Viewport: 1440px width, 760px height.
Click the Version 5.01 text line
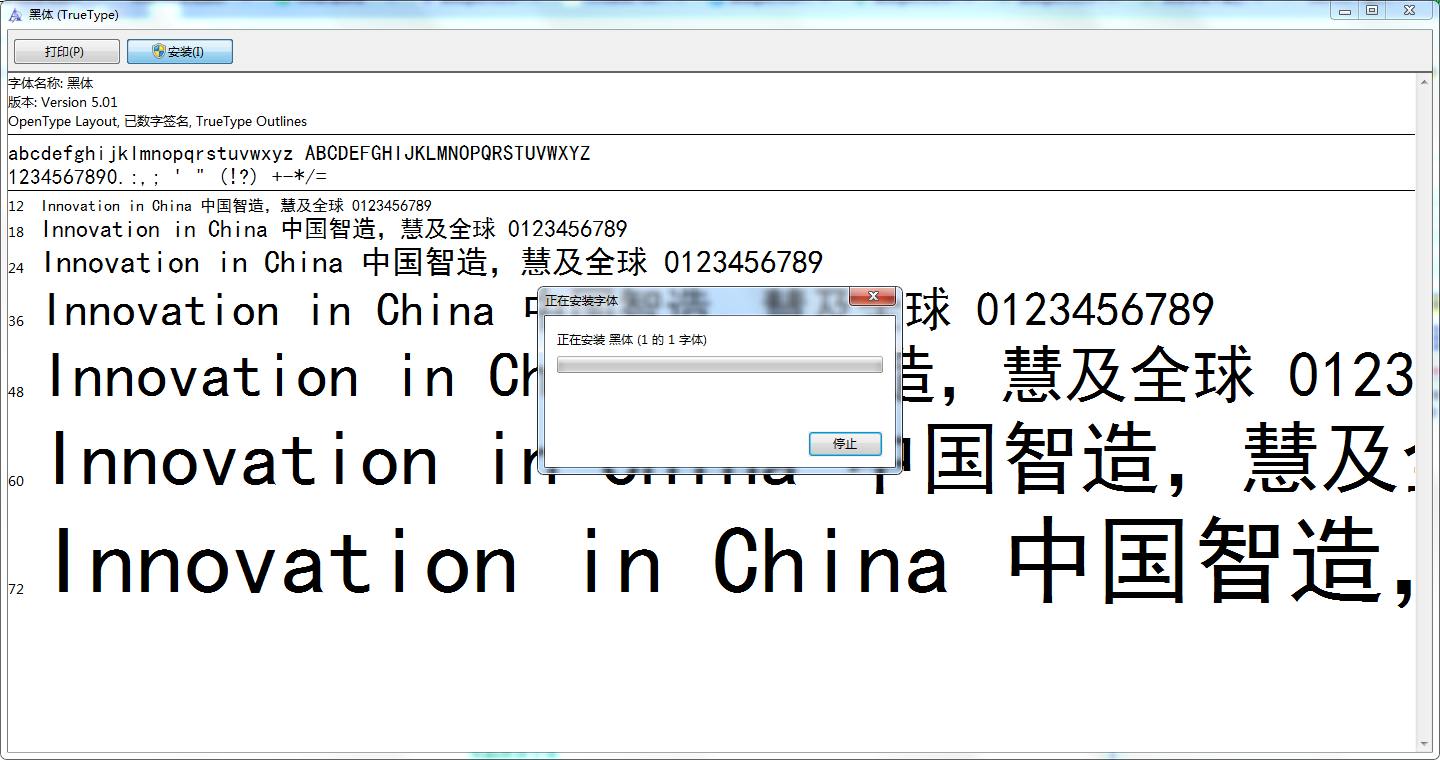[63, 102]
